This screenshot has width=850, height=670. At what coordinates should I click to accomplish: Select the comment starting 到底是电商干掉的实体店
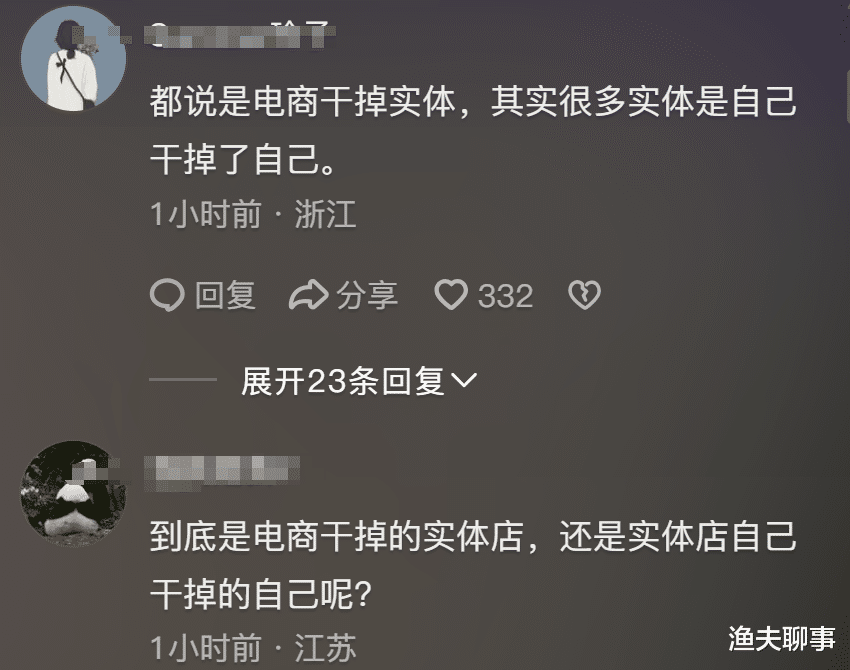473,565
